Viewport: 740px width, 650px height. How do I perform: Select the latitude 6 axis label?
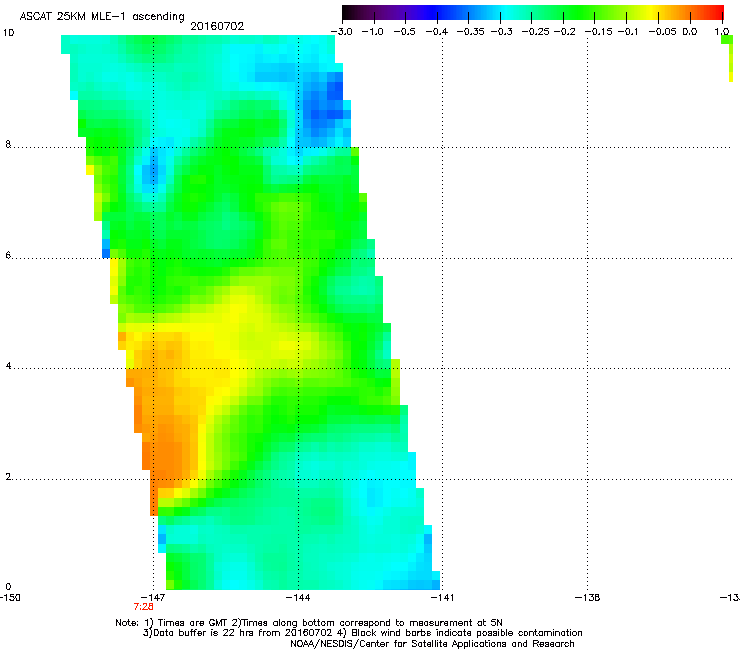coord(8,255)
